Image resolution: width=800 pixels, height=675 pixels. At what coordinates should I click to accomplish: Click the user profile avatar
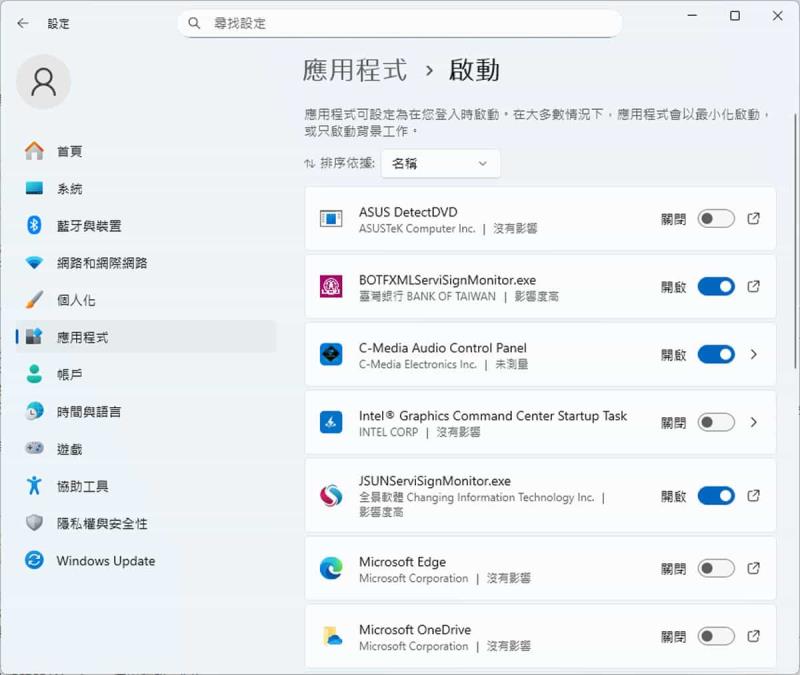[x=44, y=82]
